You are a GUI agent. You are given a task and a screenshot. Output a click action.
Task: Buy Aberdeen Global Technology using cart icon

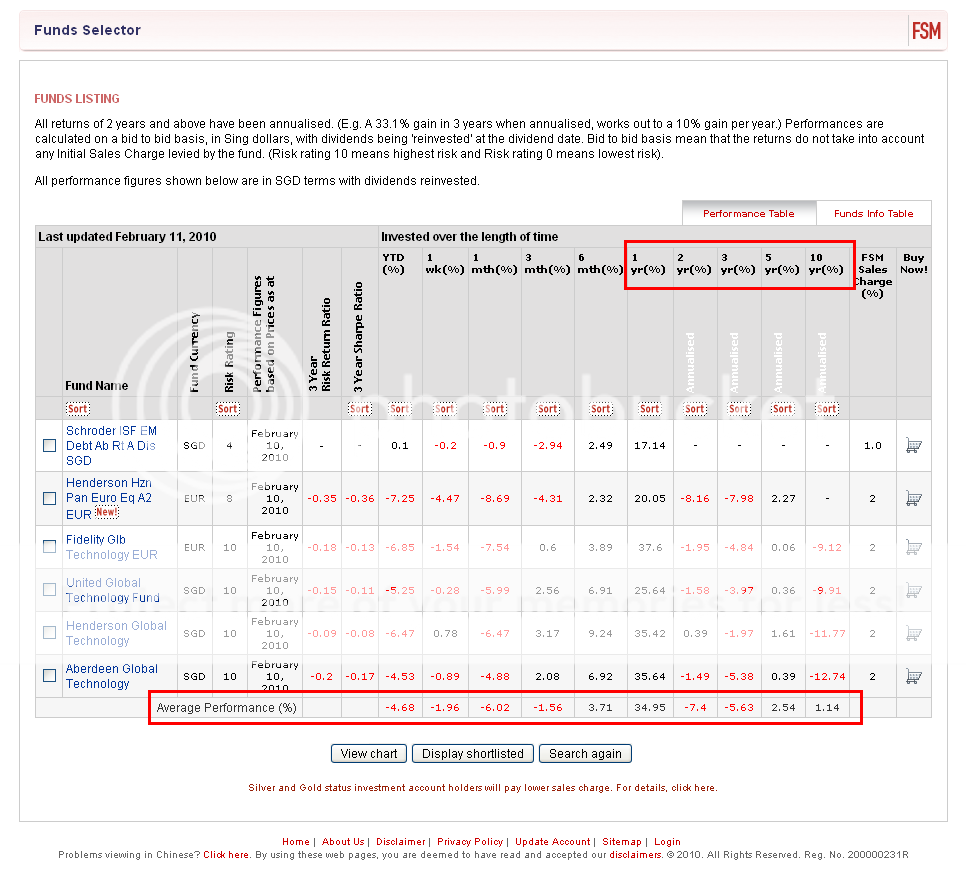(914, 677)
